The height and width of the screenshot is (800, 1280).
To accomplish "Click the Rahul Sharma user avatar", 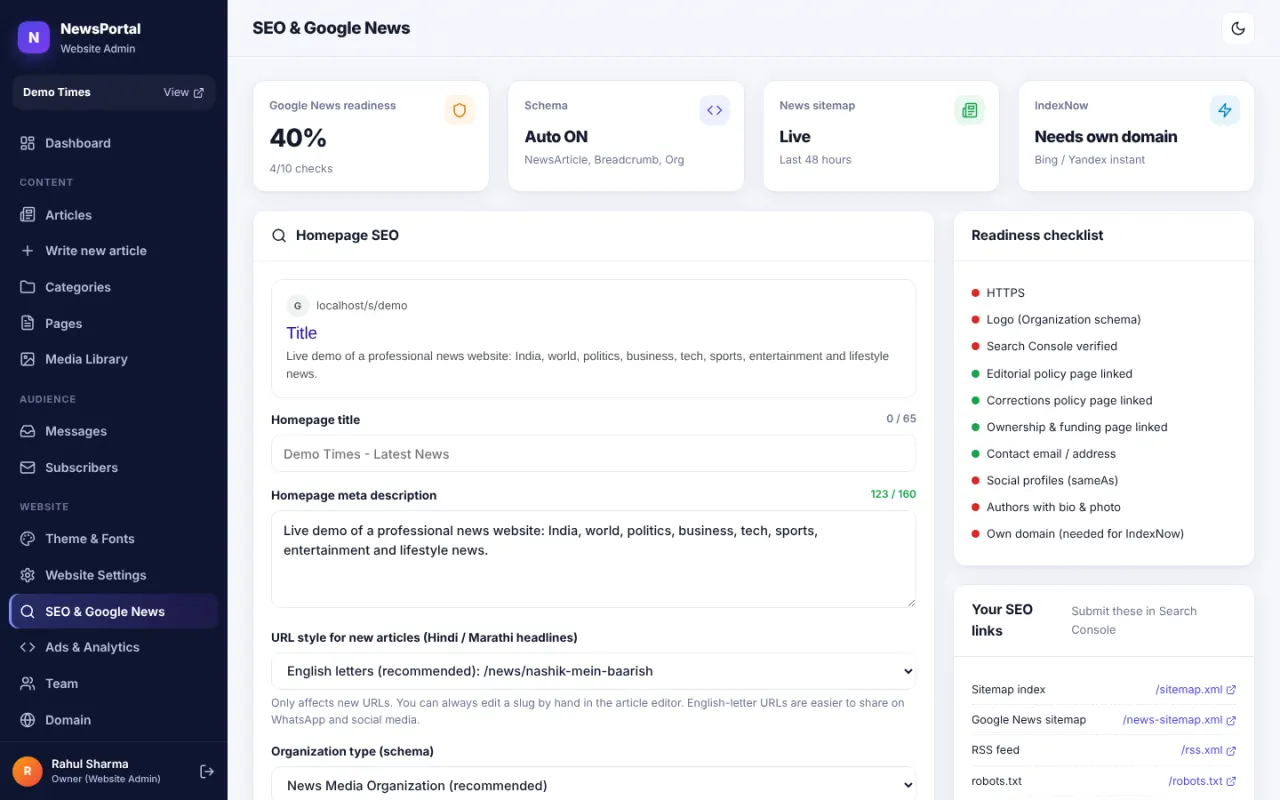I will (27, 771).
